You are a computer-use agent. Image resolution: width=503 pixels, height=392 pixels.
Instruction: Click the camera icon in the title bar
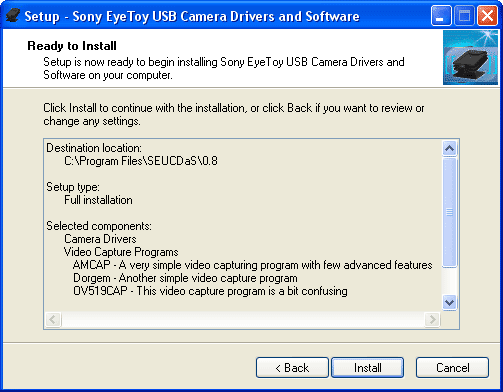point(13,15)
